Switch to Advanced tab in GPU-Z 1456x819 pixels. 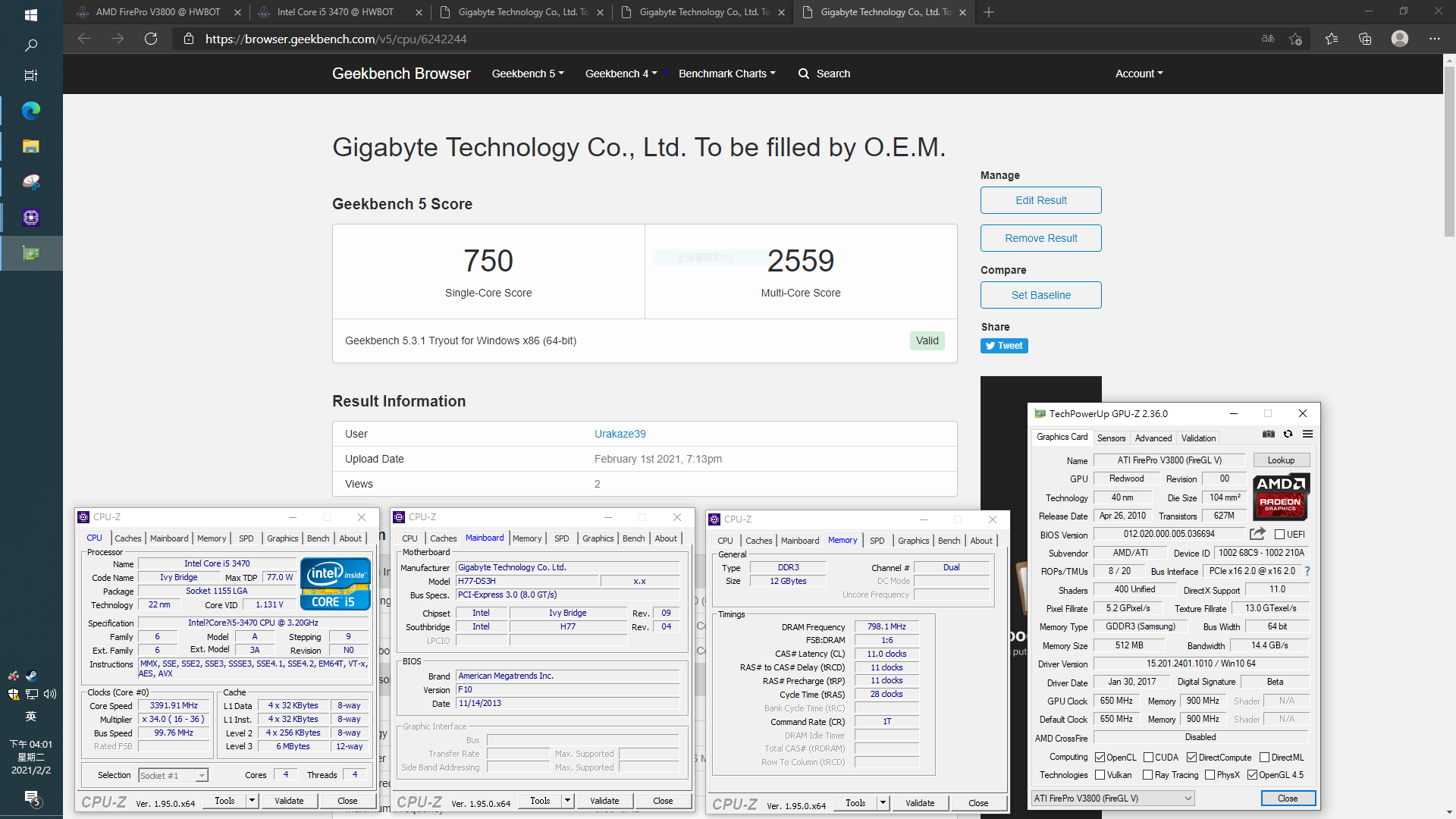[x=1153, y=438]
